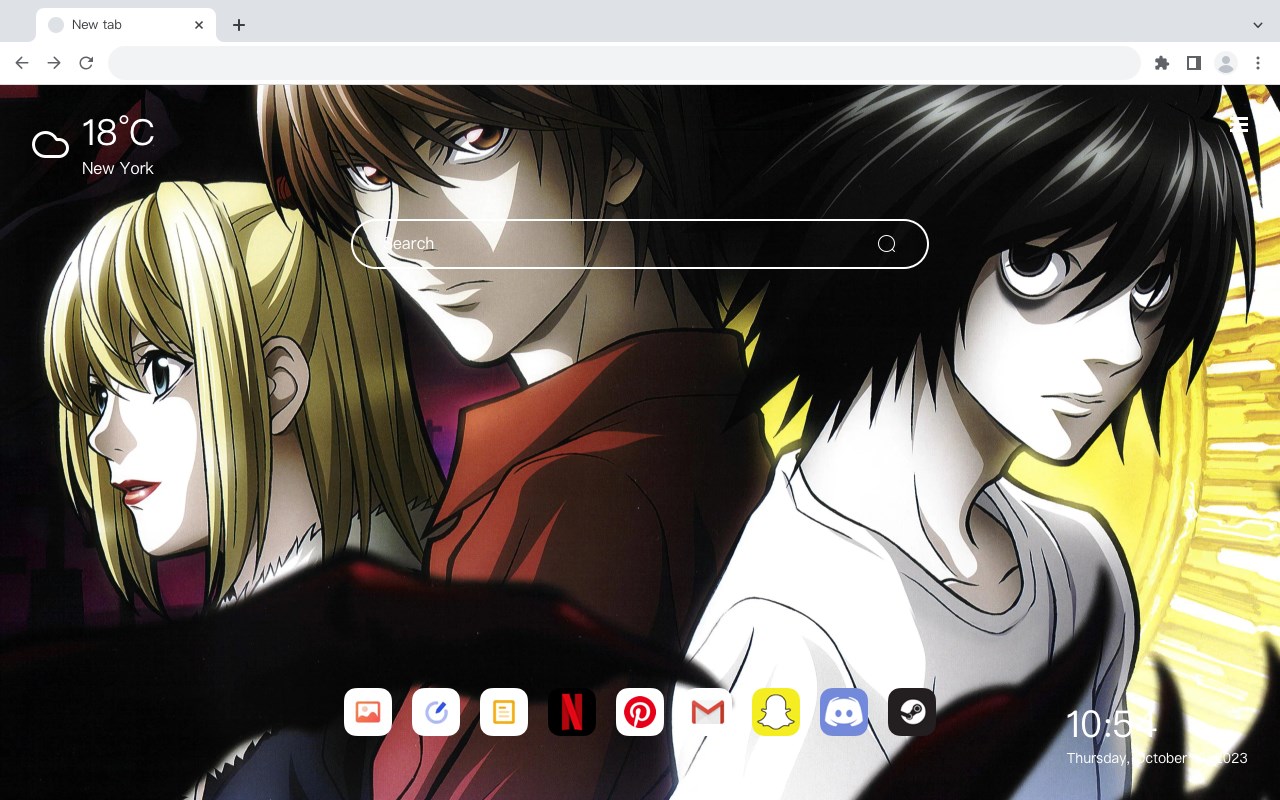Open the hamburger menu on the page
Viewport: 1280px width, 800px height.
coord(1239,125)
